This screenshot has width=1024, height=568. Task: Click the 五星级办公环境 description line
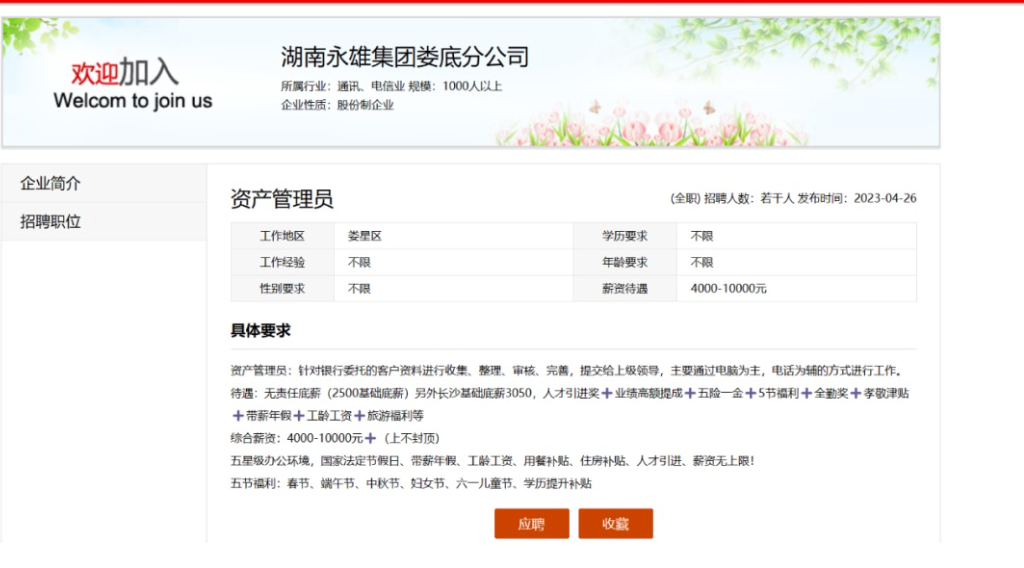[492, 461]
